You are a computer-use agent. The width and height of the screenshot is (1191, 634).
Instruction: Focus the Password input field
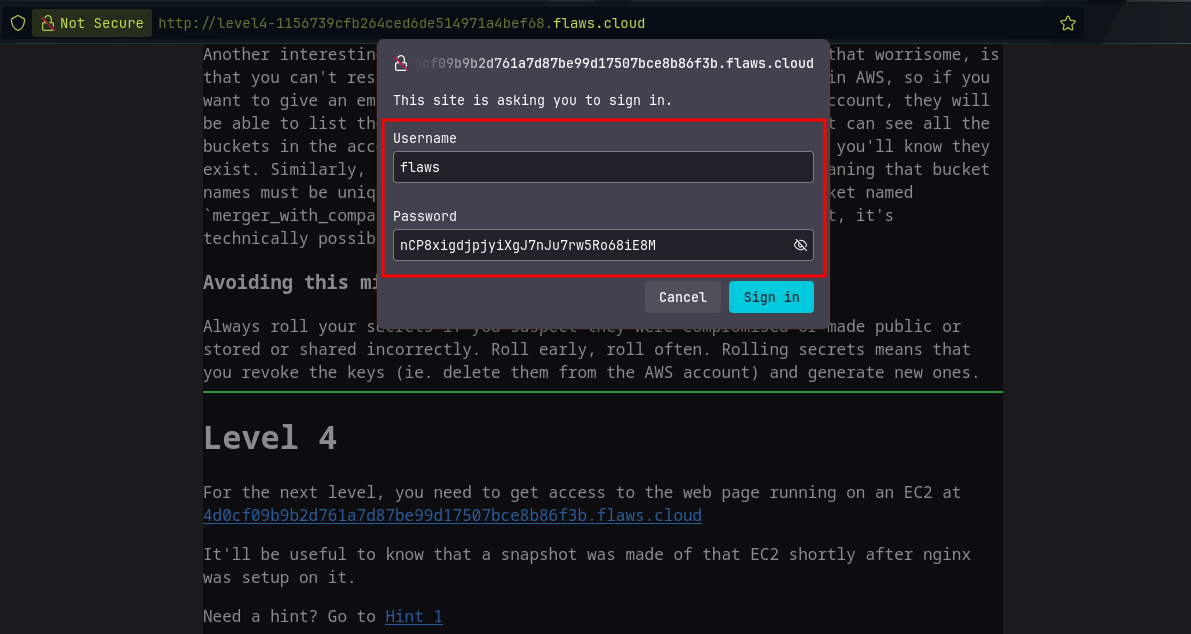pyautogui.click(x=590, y=245)
